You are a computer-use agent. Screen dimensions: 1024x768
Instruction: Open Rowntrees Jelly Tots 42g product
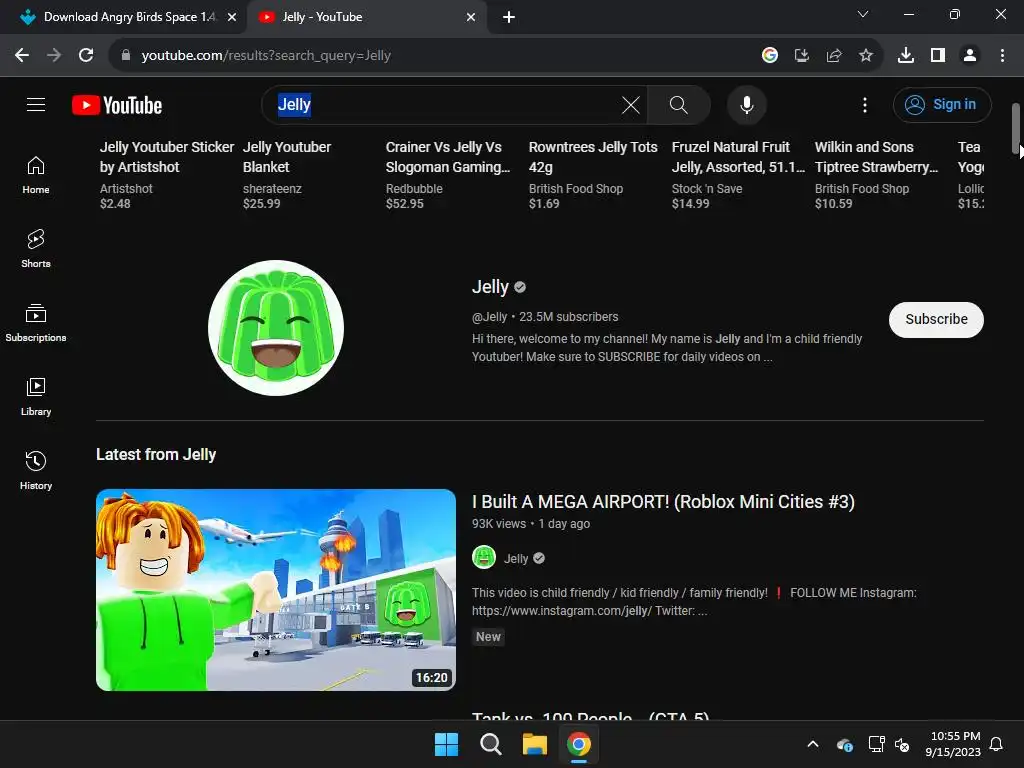tap(593, 157)
